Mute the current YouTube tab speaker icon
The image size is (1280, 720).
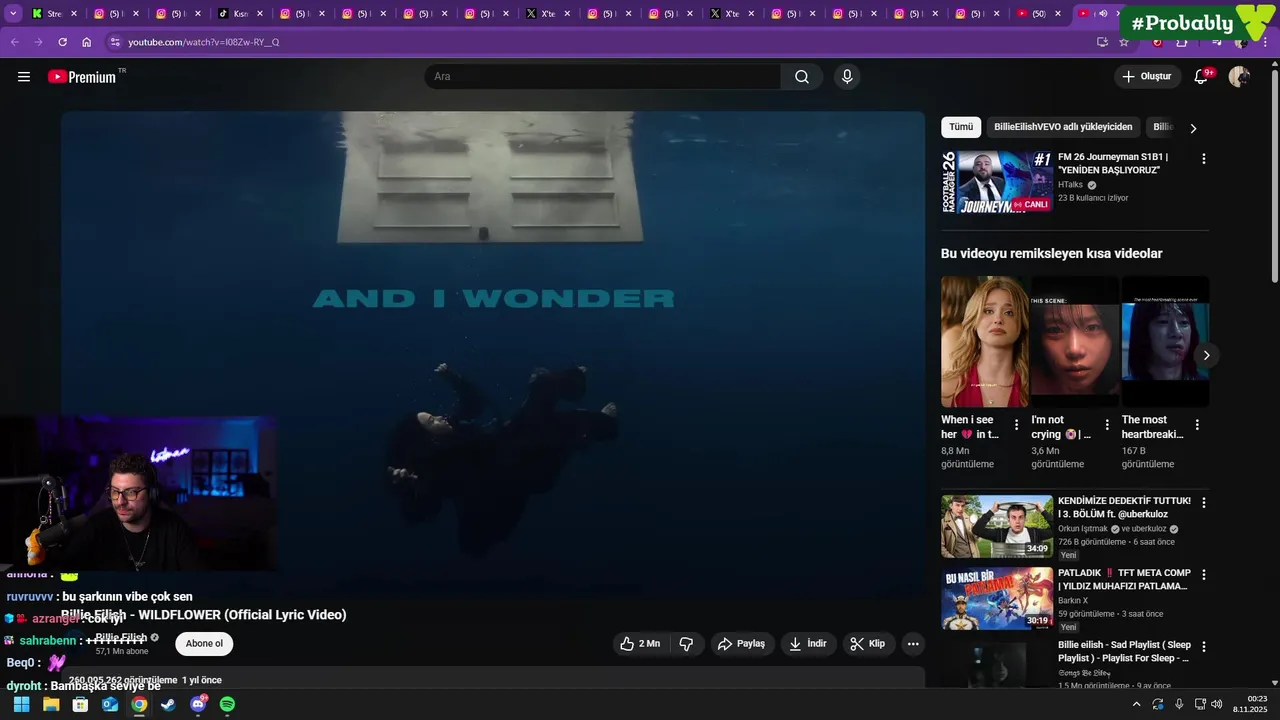(1103, 14)
